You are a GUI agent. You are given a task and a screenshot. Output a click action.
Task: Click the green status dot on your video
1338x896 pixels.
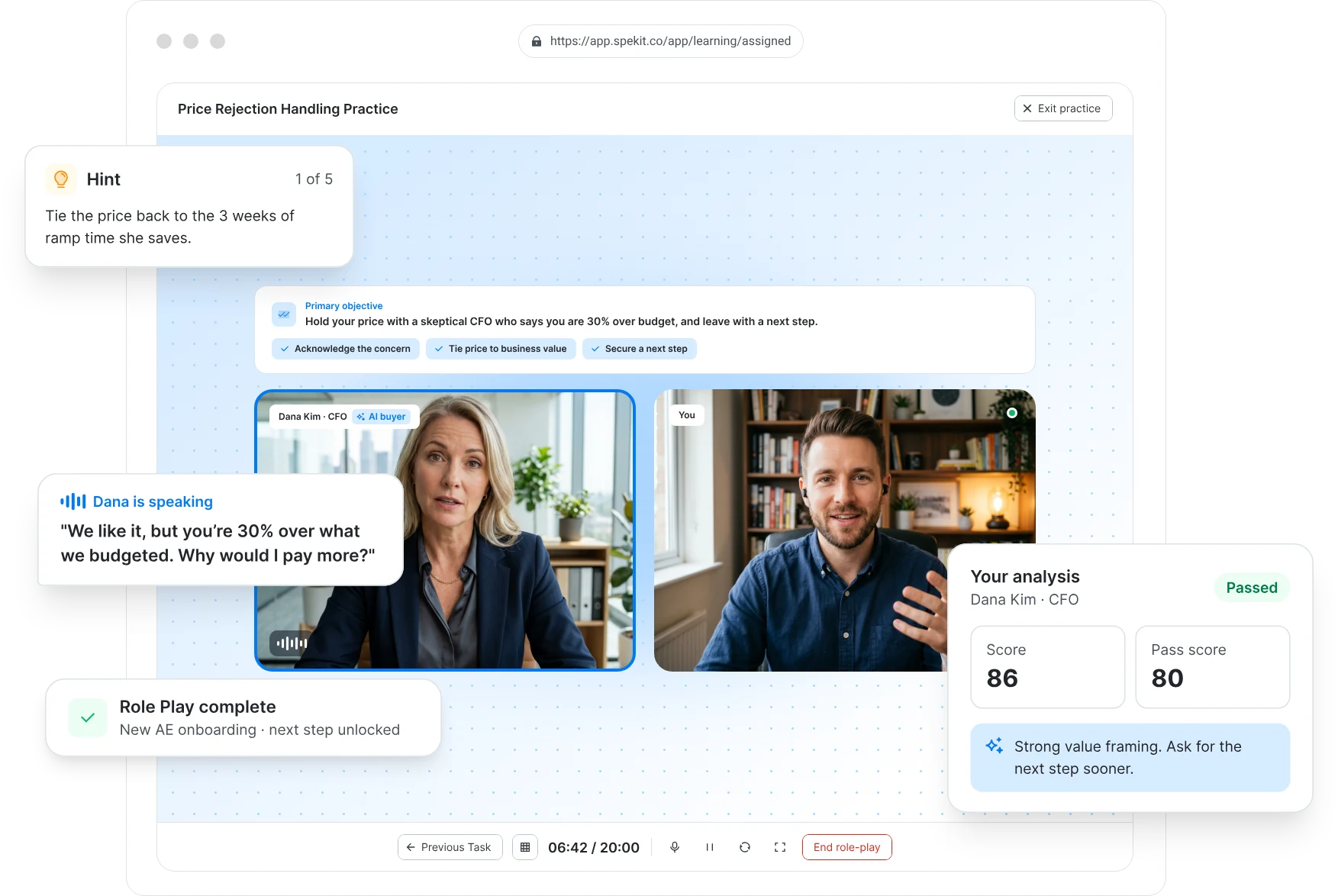point(1012,413)
